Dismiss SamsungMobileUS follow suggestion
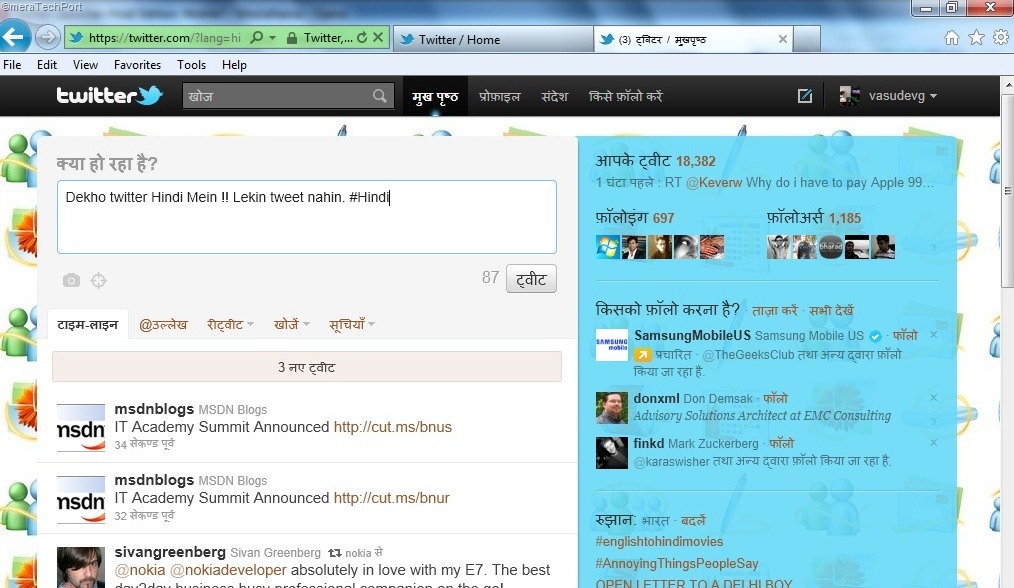The image size is (1014, 588). coord(934,334)
